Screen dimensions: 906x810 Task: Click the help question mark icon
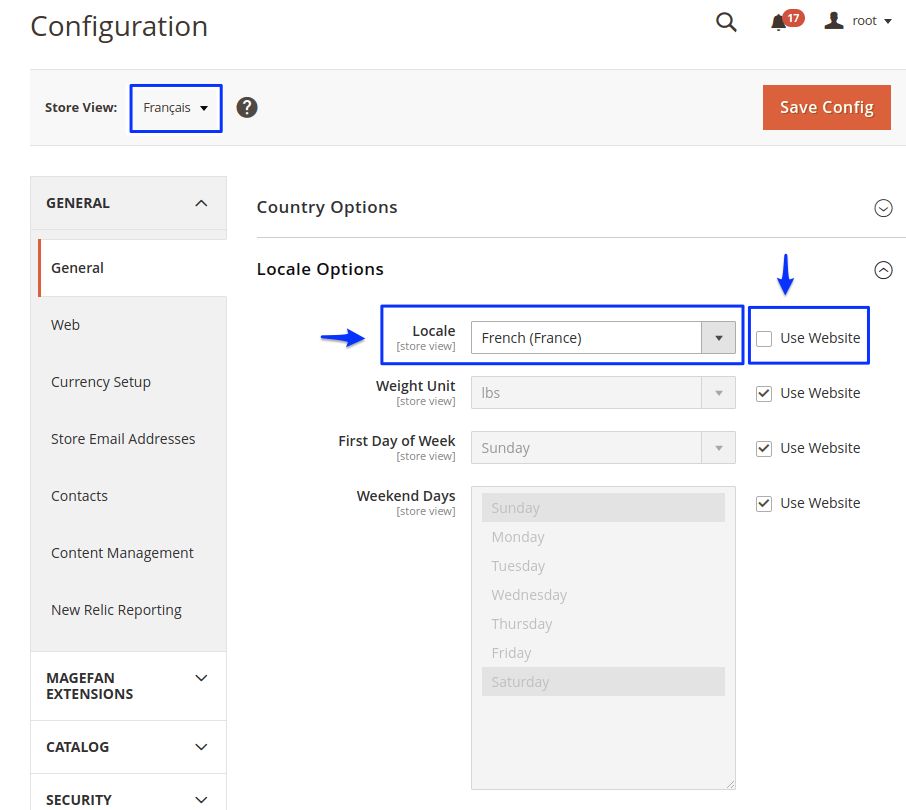(x=246, y=106)
